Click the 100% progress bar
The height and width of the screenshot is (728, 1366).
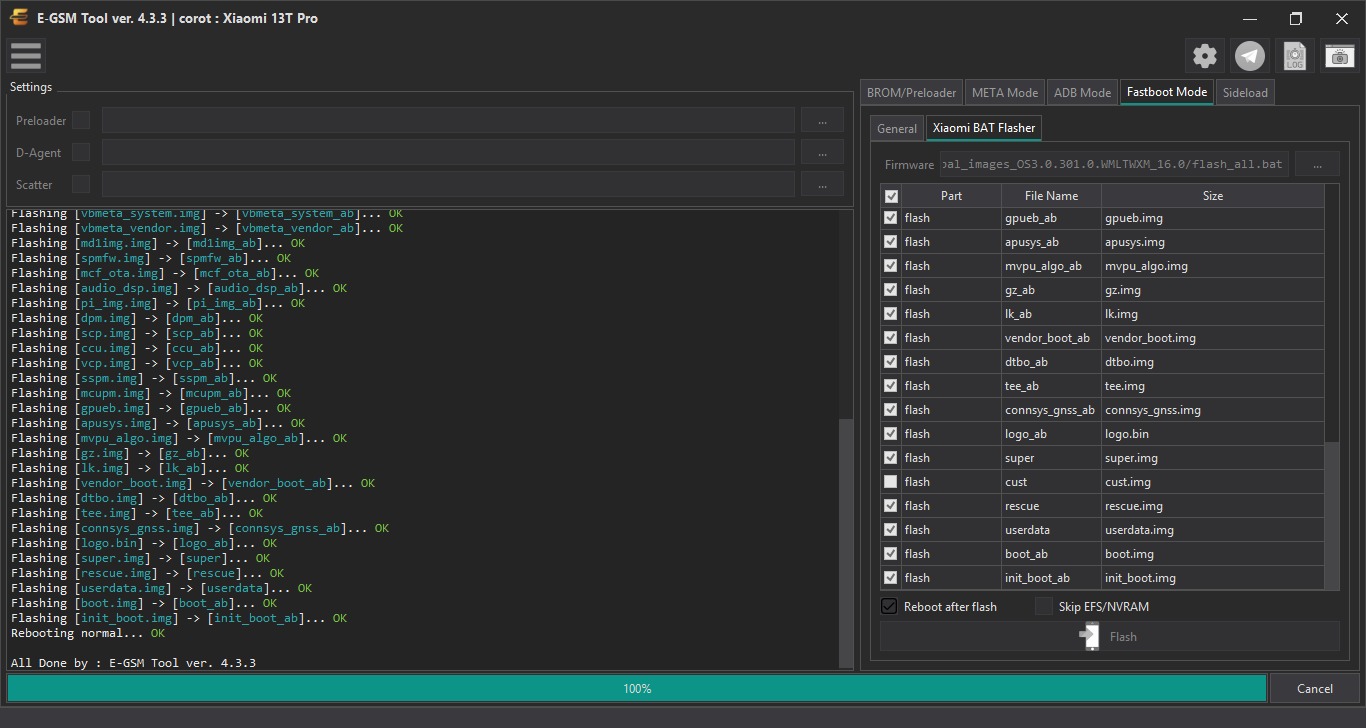pyautogui.click(x=637, y=688)
